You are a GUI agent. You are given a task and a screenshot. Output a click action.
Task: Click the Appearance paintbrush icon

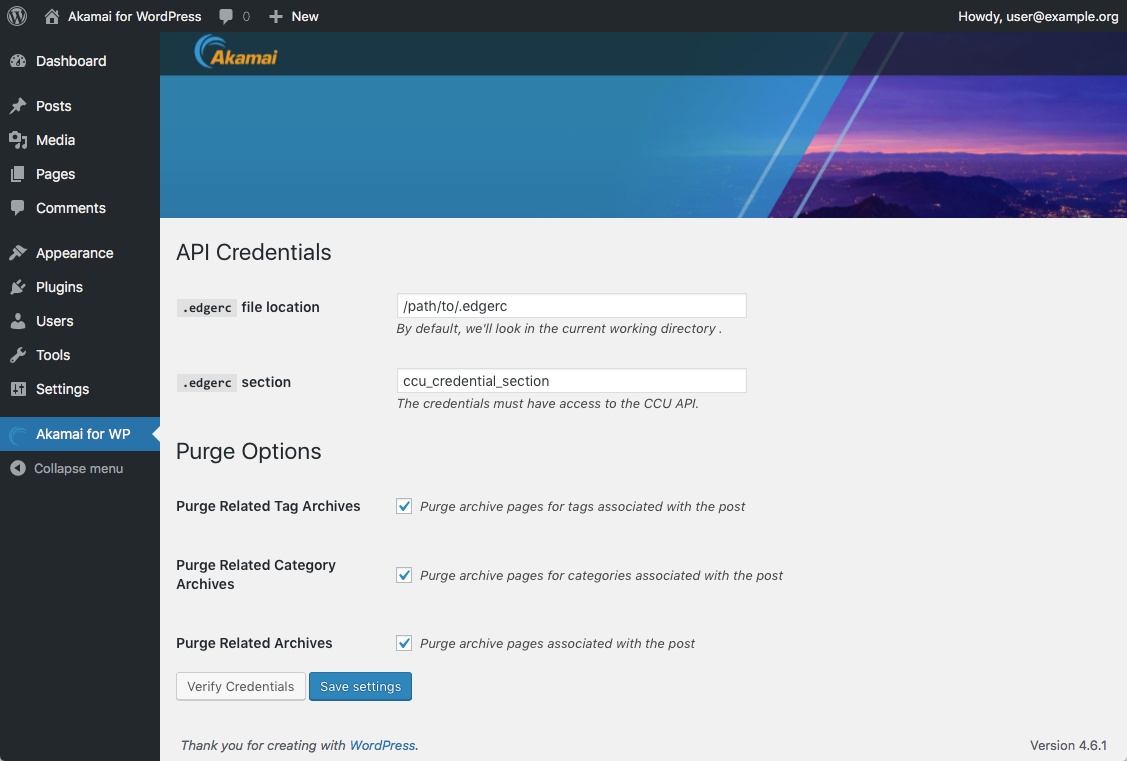[x=18, y=253]
